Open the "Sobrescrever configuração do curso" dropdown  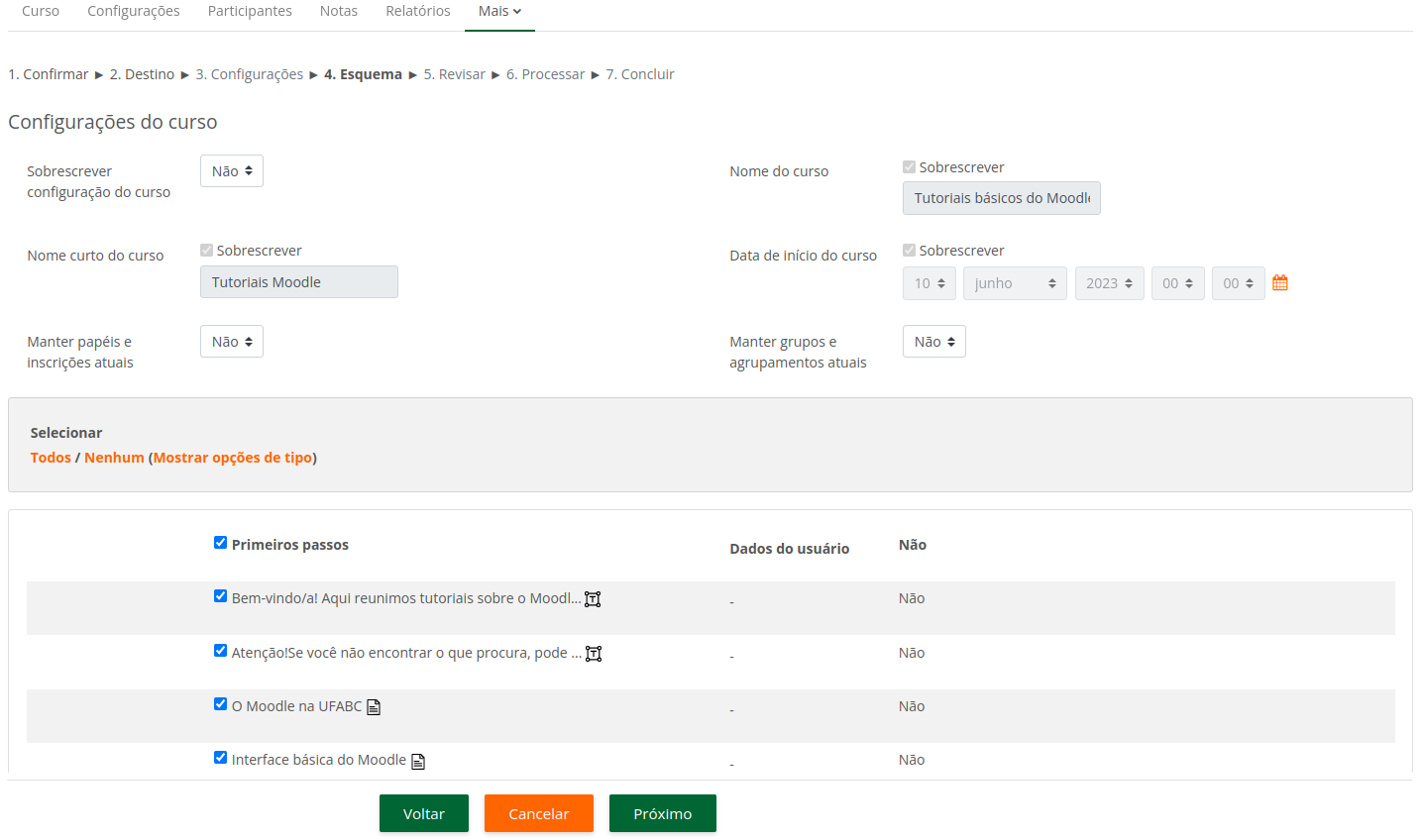[231, 170]
